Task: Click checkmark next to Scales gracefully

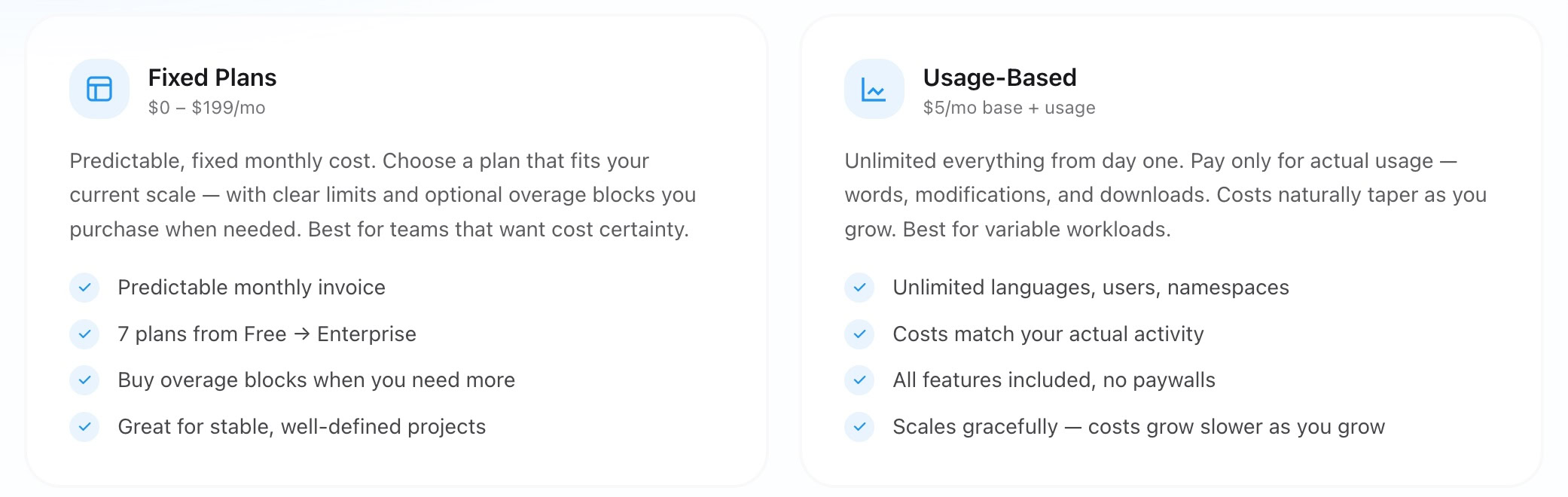Action: [859, 427]
